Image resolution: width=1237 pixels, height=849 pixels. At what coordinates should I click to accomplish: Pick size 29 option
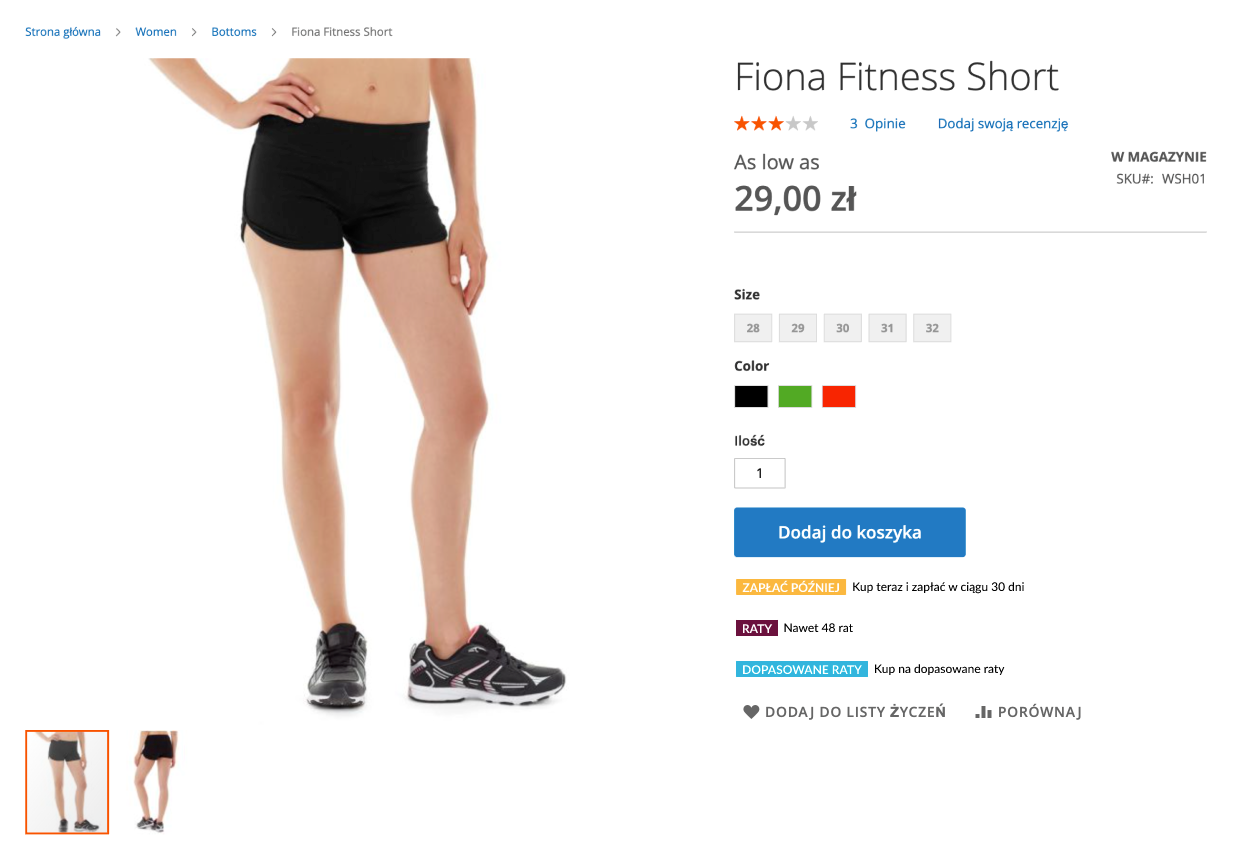pos(798,328)
